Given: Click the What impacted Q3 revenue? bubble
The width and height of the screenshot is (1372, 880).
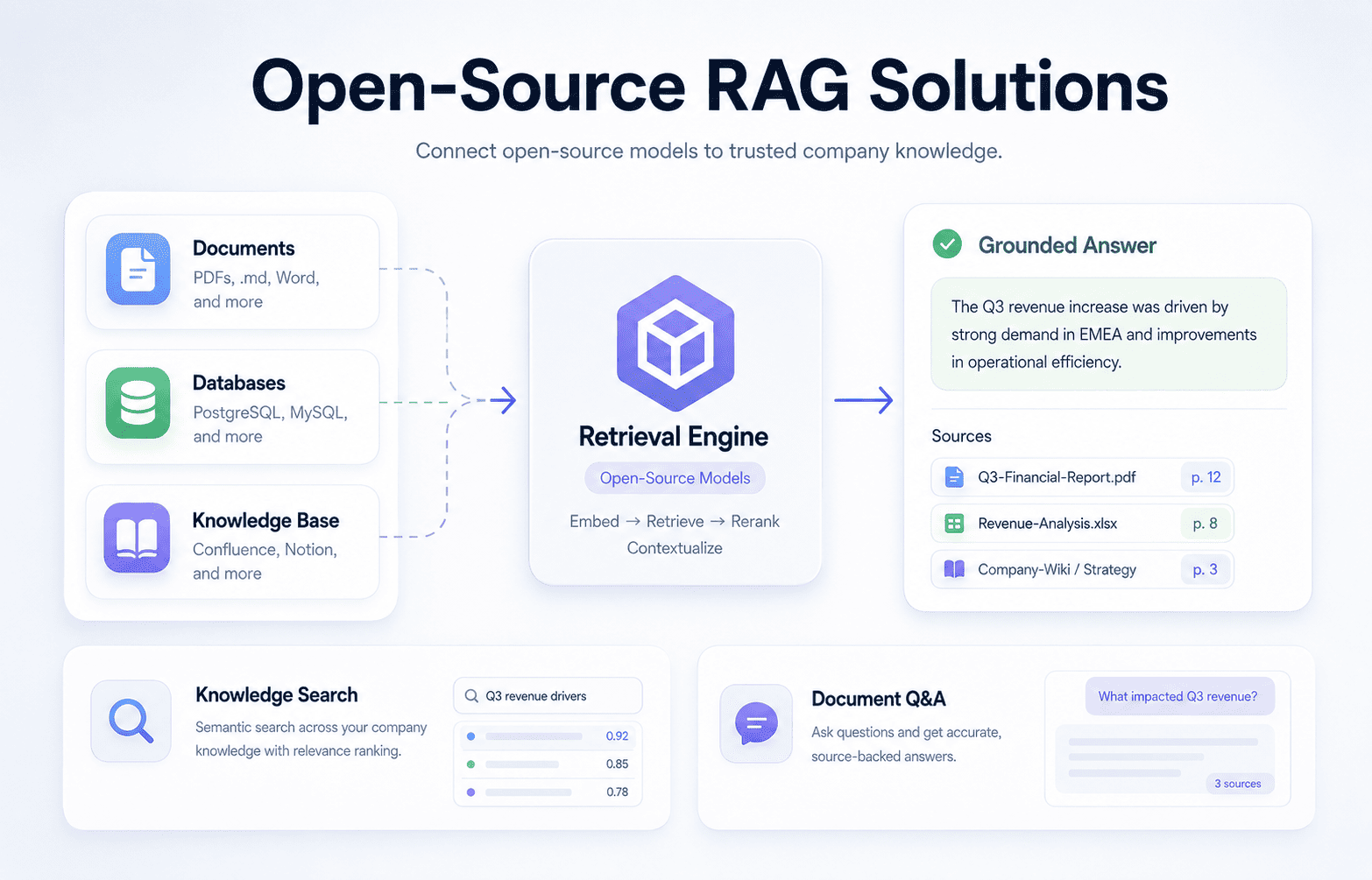Looking at the screenshot, I should 1179,696.
